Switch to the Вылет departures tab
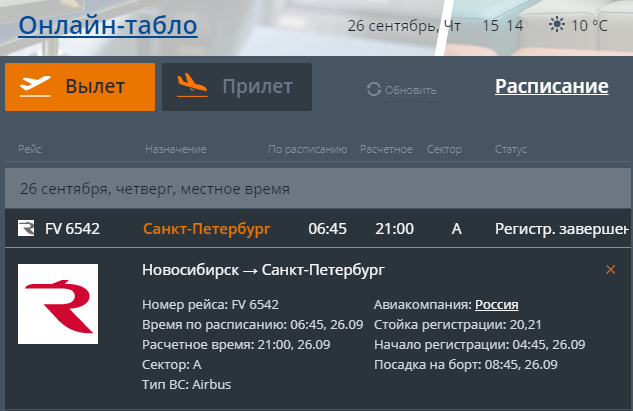Image resolution: width=633 pixels, height=411 pixels. coord(80,87)
